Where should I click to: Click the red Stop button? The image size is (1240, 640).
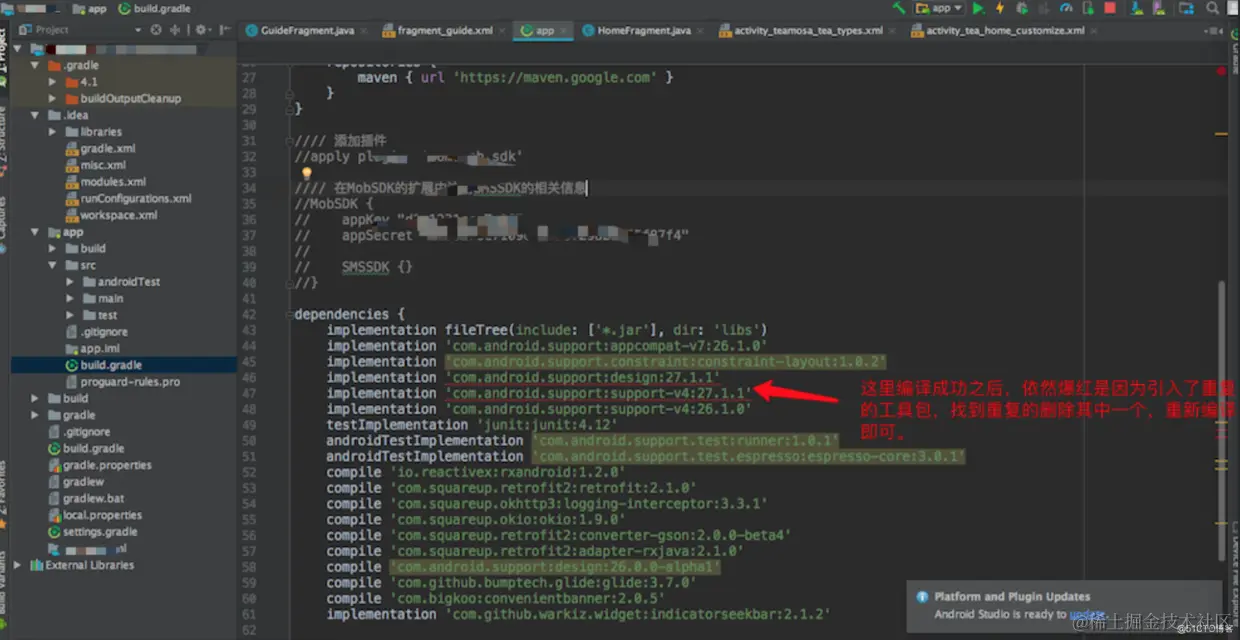tap(1110, 8)
